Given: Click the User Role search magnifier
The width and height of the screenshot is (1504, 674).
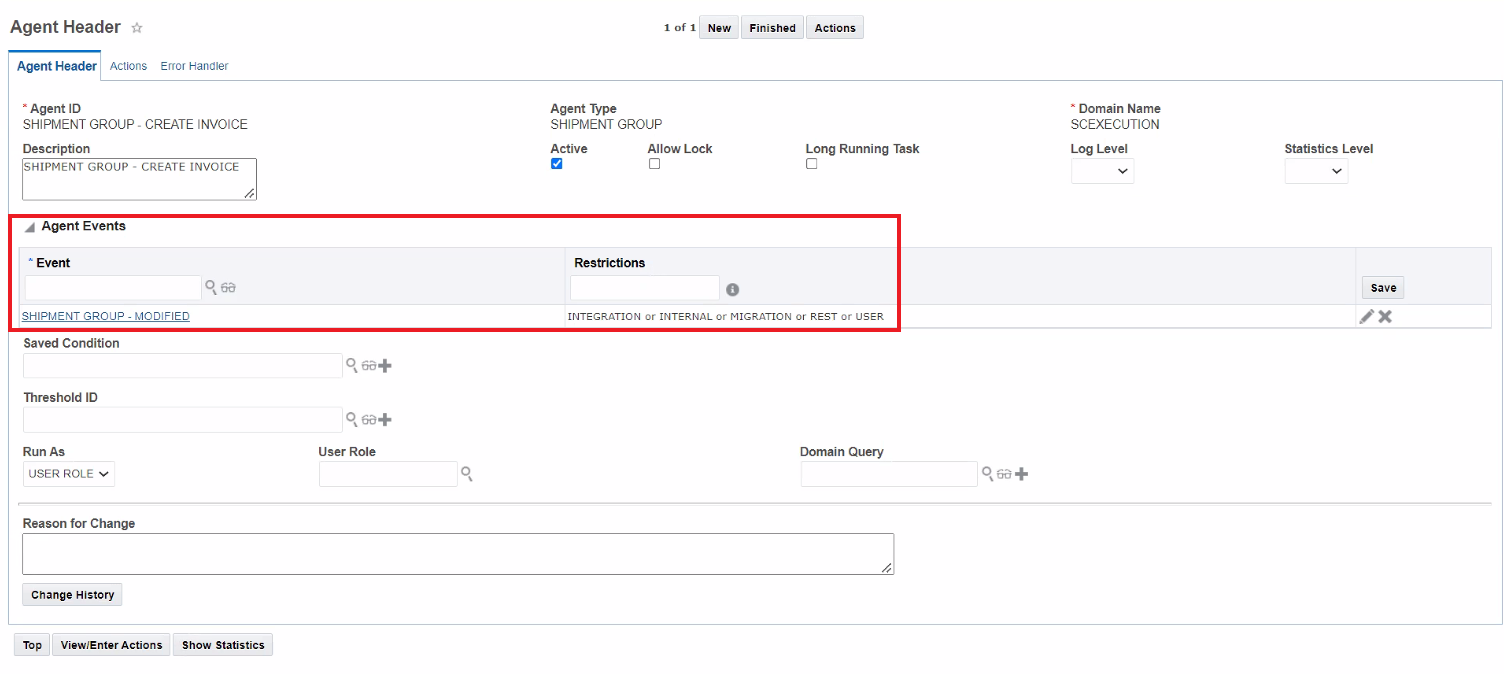Looking at the screenshot, I should point(466,473).
